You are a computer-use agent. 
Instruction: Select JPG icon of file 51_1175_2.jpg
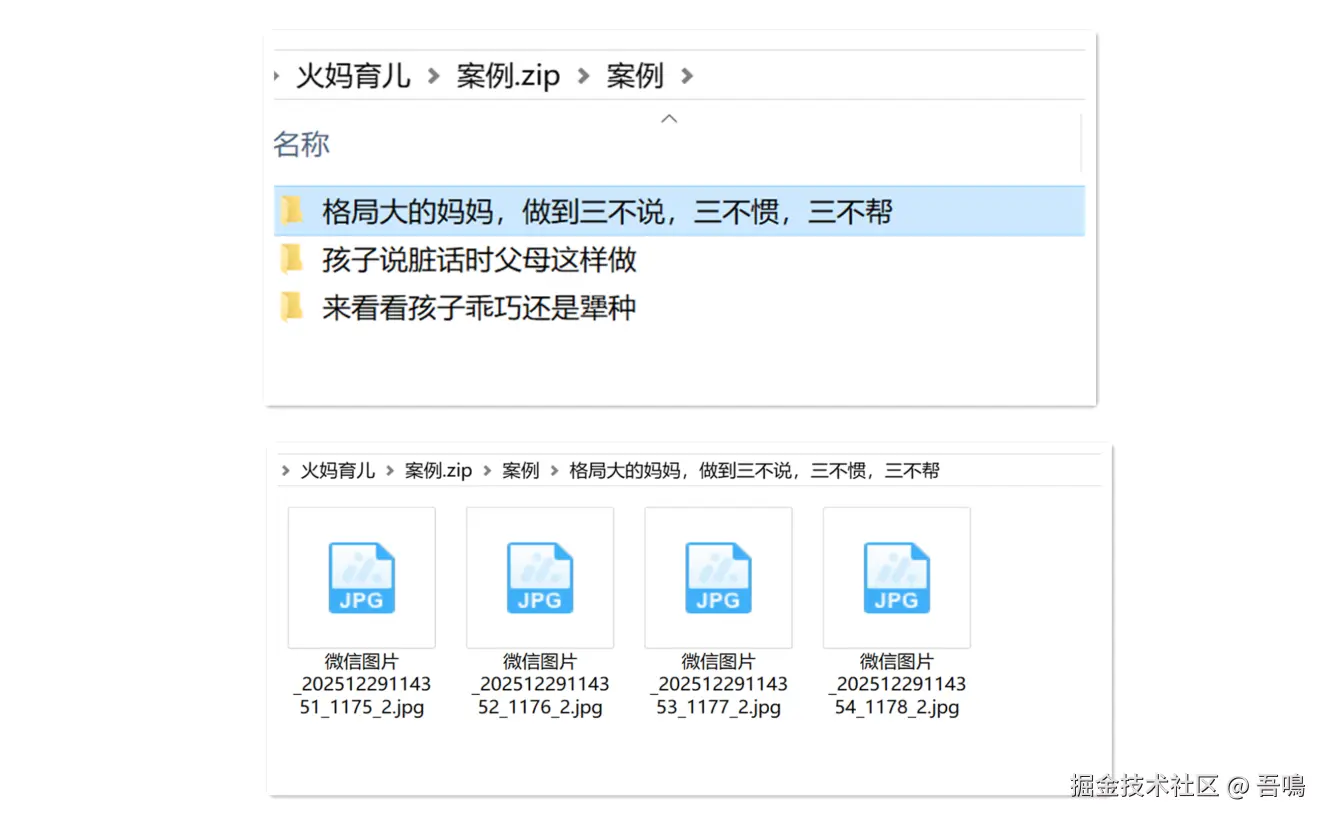362,578
